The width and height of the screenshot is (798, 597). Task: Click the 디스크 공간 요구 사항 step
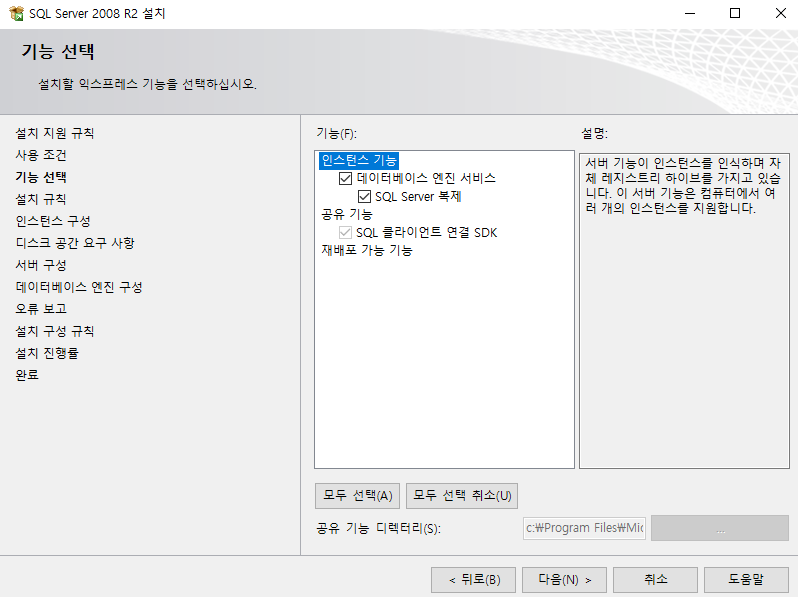click(75, 243)
